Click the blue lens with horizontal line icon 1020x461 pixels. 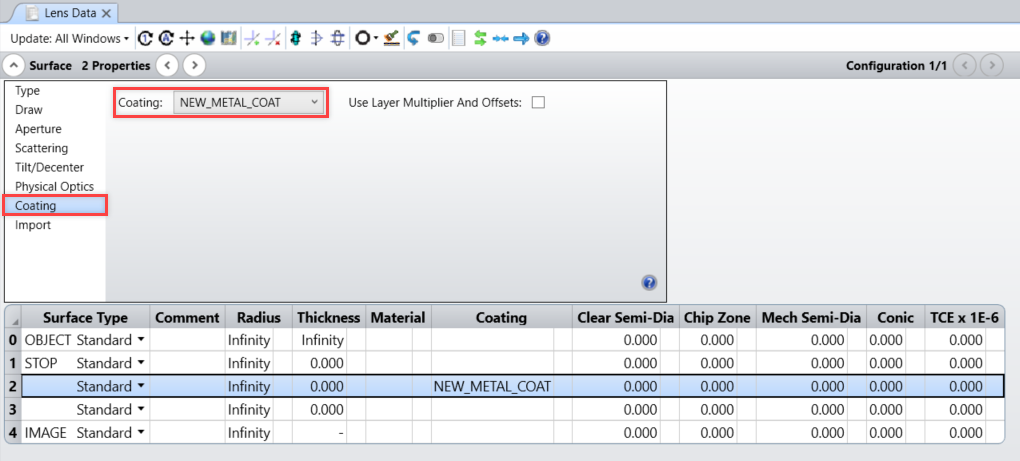[316, 39]
